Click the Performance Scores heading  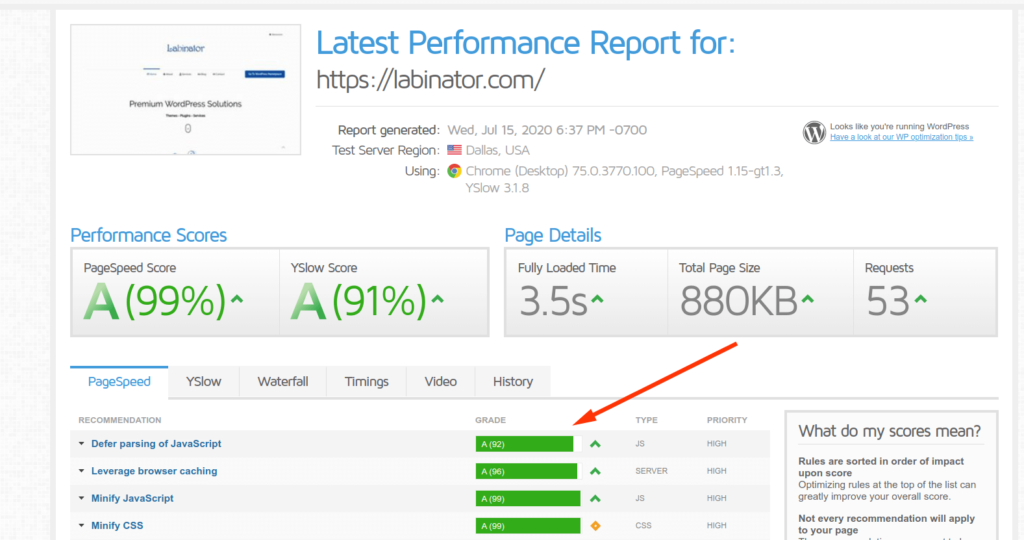(x=148, y=235)
